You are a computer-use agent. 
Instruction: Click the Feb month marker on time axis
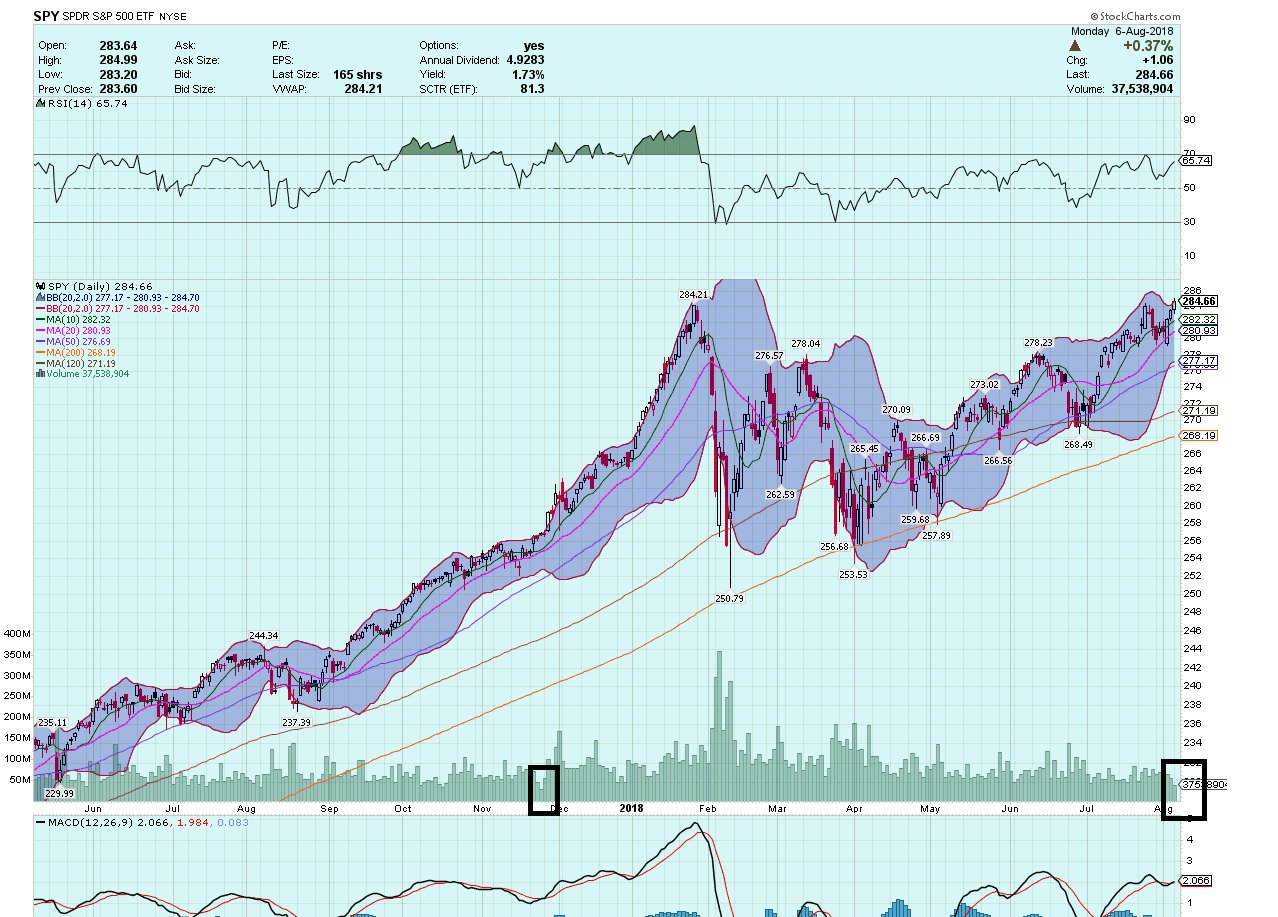707,807
